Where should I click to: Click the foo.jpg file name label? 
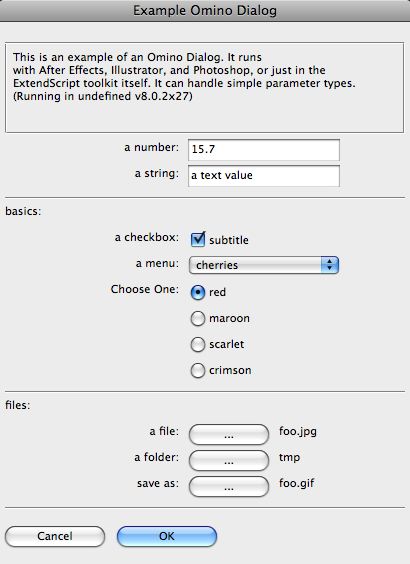298,431
